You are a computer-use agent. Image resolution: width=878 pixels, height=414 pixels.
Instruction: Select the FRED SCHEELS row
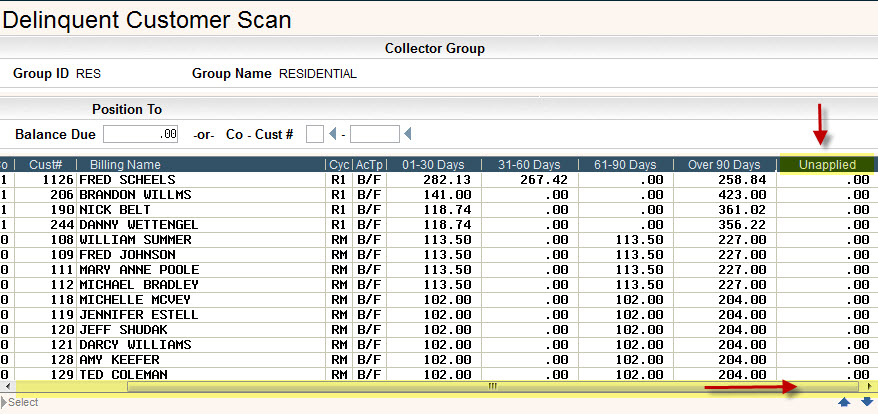coord(437,180)
